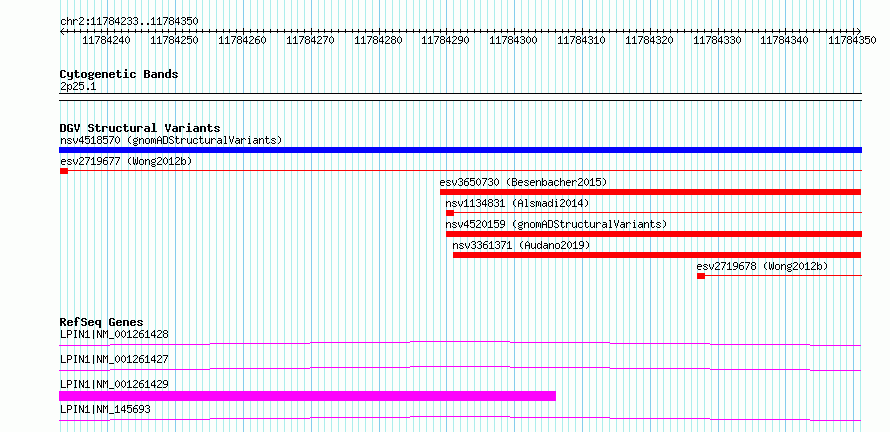The width and height of the screenshot is (890, 432).
Task: Click the red nsv3361371 variant bar
Action: 657,255
